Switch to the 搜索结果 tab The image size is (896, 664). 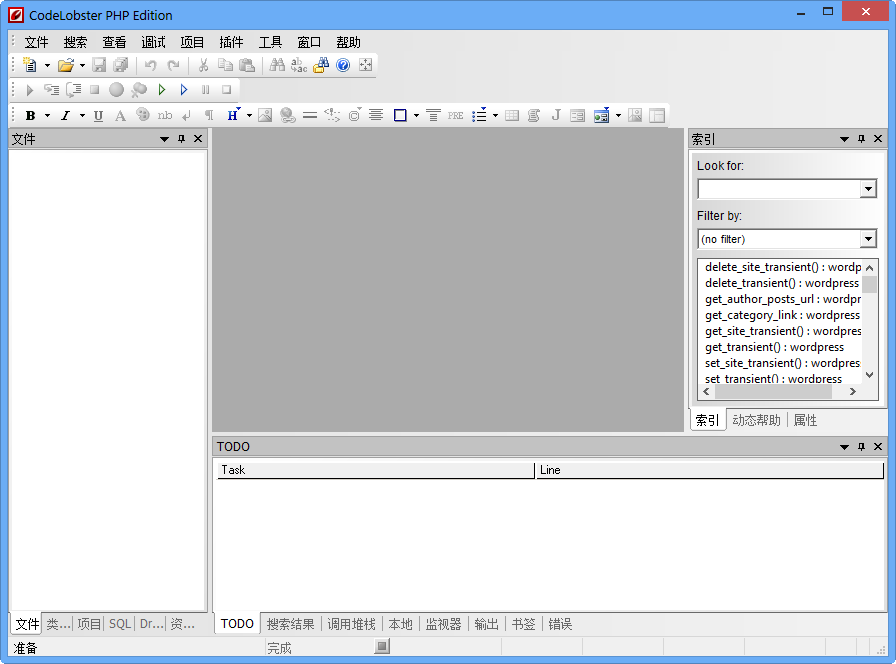(x=290, y=624)
